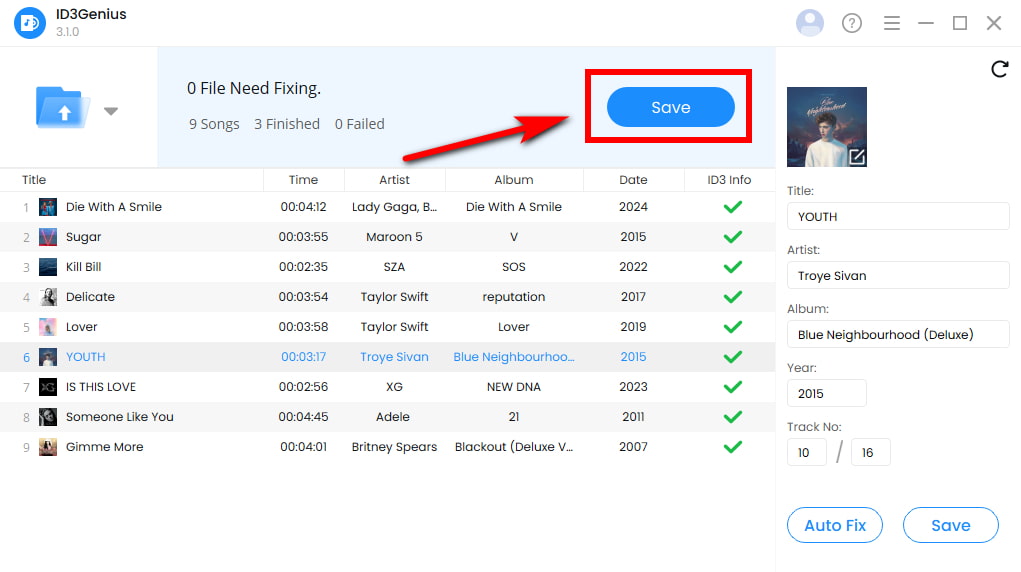Click the Auto Fix button
Screen dimensions: 1021x572
click(x=835, y=525)
